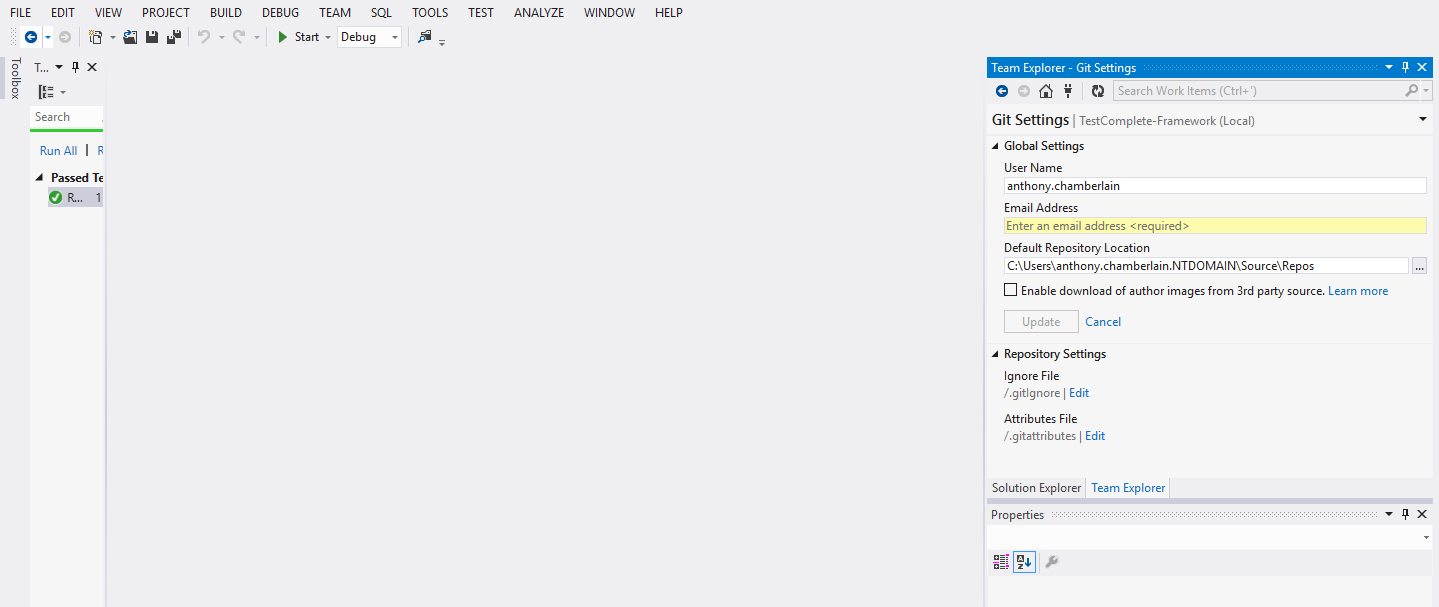This screenshot has width=1439, height=607.
Task: Refresh the Team Explorer view
Action: pos(1097,90)
